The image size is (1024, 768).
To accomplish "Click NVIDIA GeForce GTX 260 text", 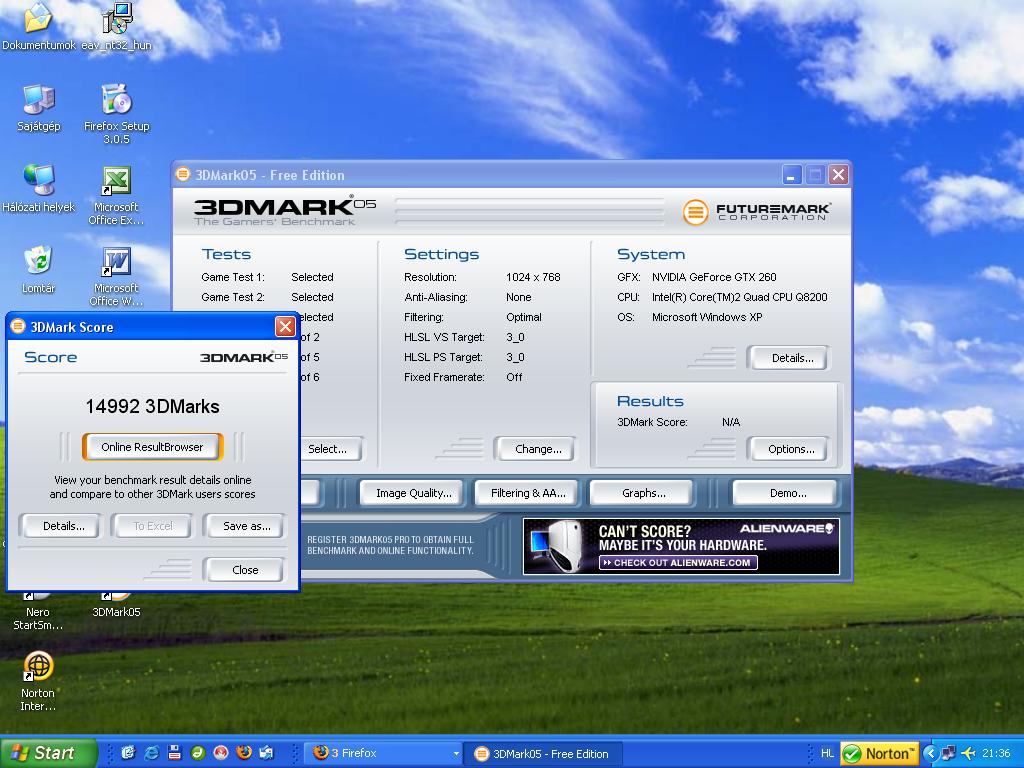I will coord(714,277).
